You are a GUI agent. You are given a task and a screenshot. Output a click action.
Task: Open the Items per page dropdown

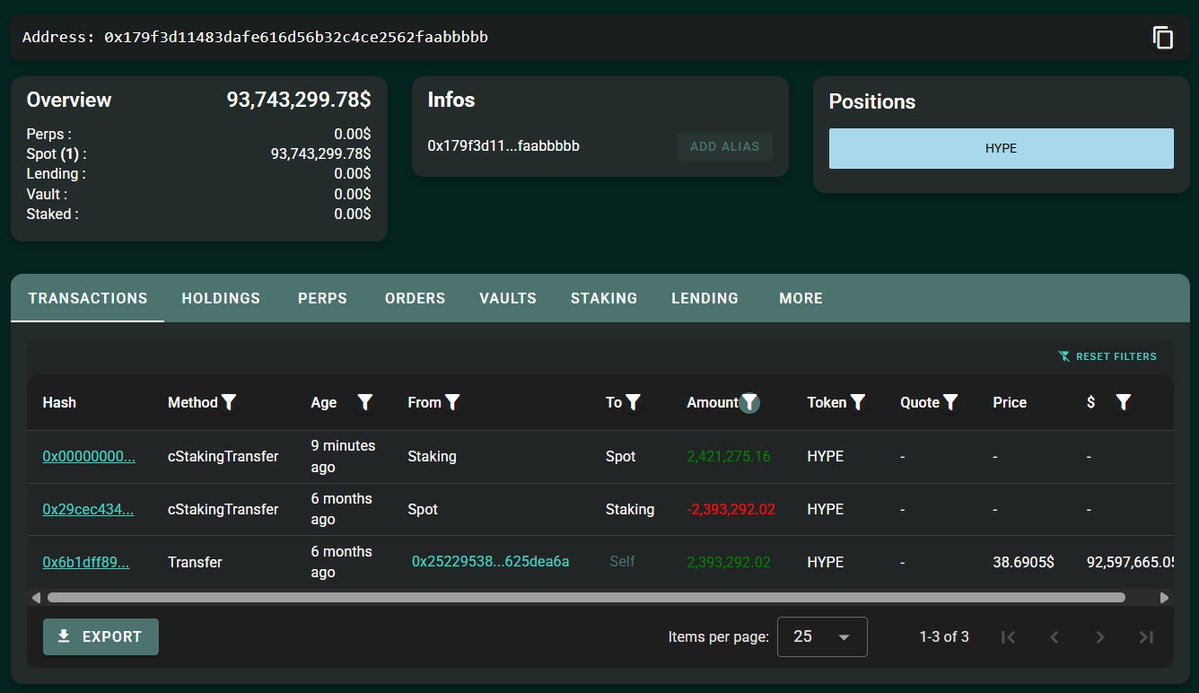click(822, 636)
